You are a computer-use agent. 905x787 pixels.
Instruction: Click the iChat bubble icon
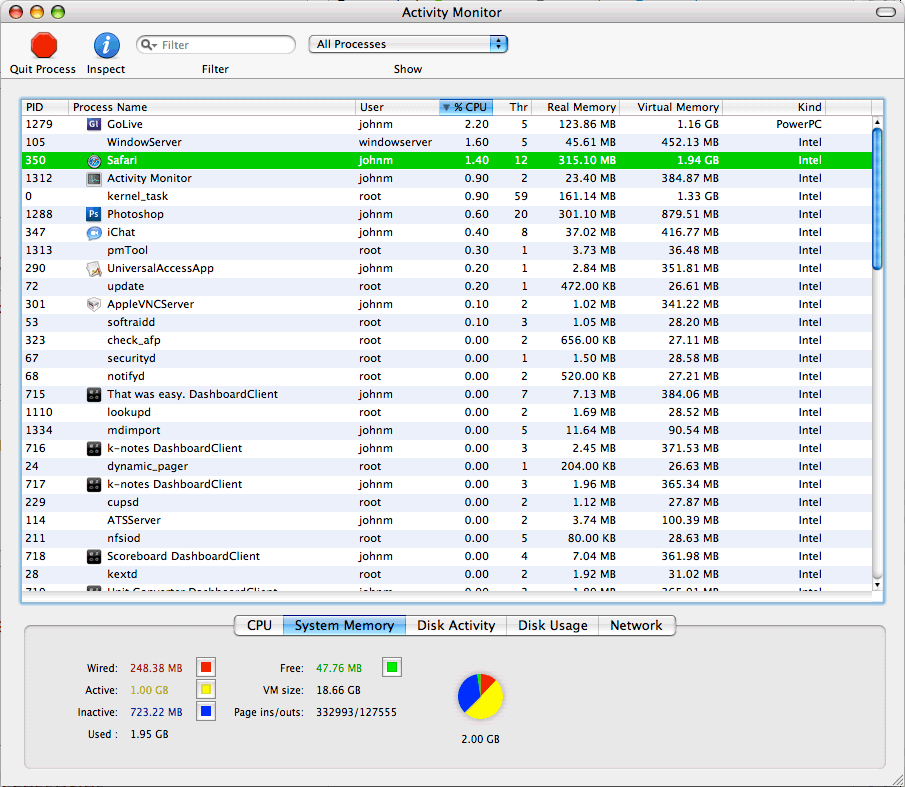point(94,233)
